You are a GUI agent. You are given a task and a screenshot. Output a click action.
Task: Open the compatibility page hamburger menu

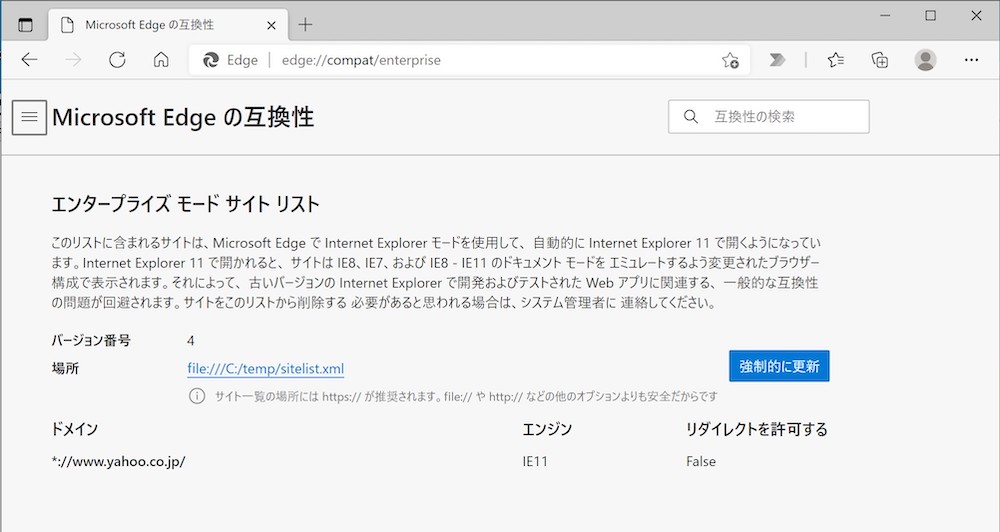click(x=29, y=117)
